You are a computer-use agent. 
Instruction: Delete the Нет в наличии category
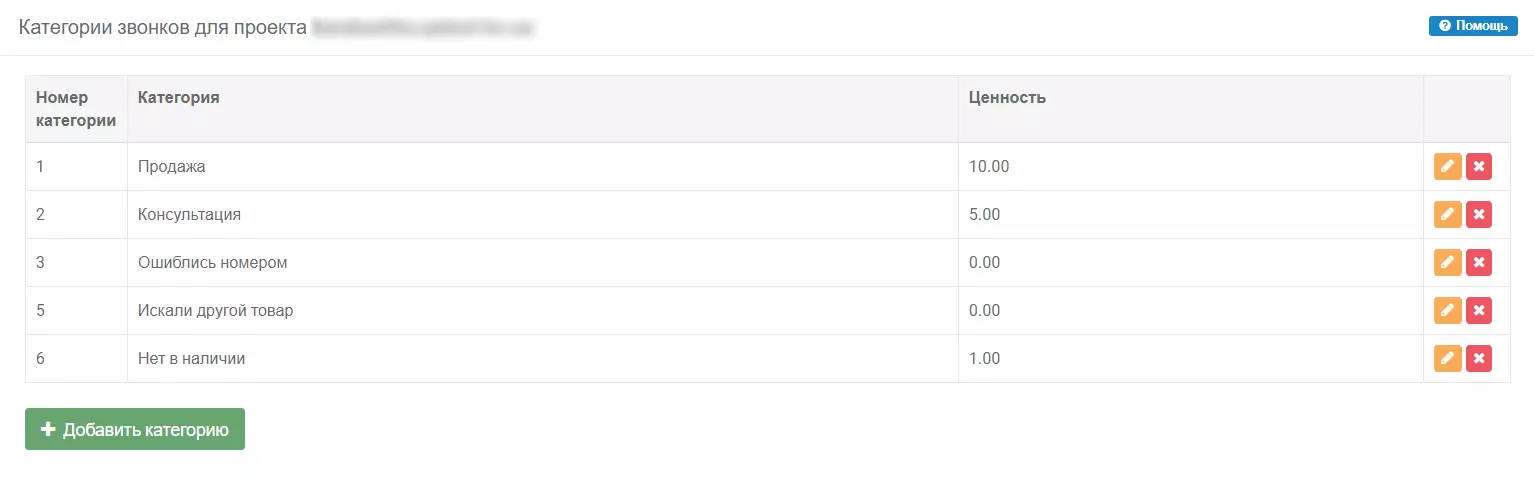pyautogui.click(x=1479, y=359)
